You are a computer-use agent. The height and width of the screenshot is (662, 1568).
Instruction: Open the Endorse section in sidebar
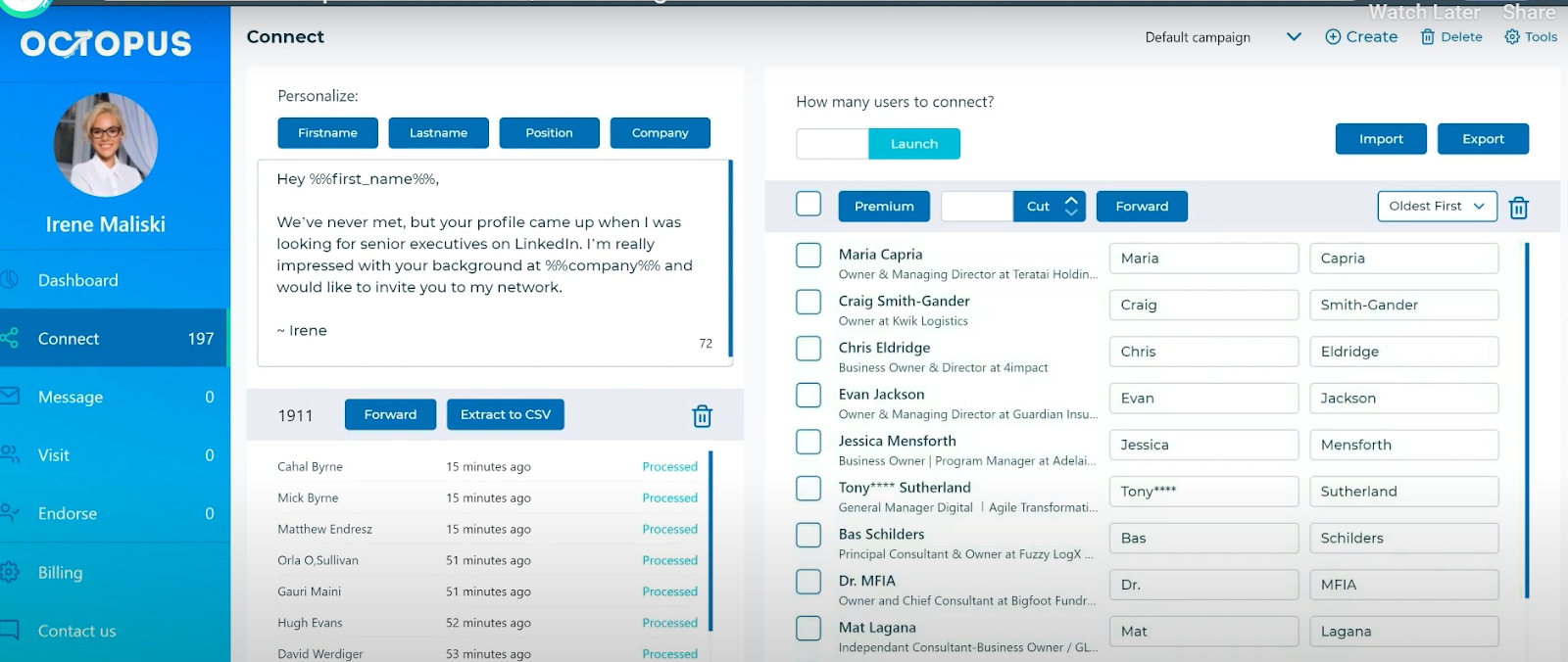pyautogui.click(x=68, y=514)
